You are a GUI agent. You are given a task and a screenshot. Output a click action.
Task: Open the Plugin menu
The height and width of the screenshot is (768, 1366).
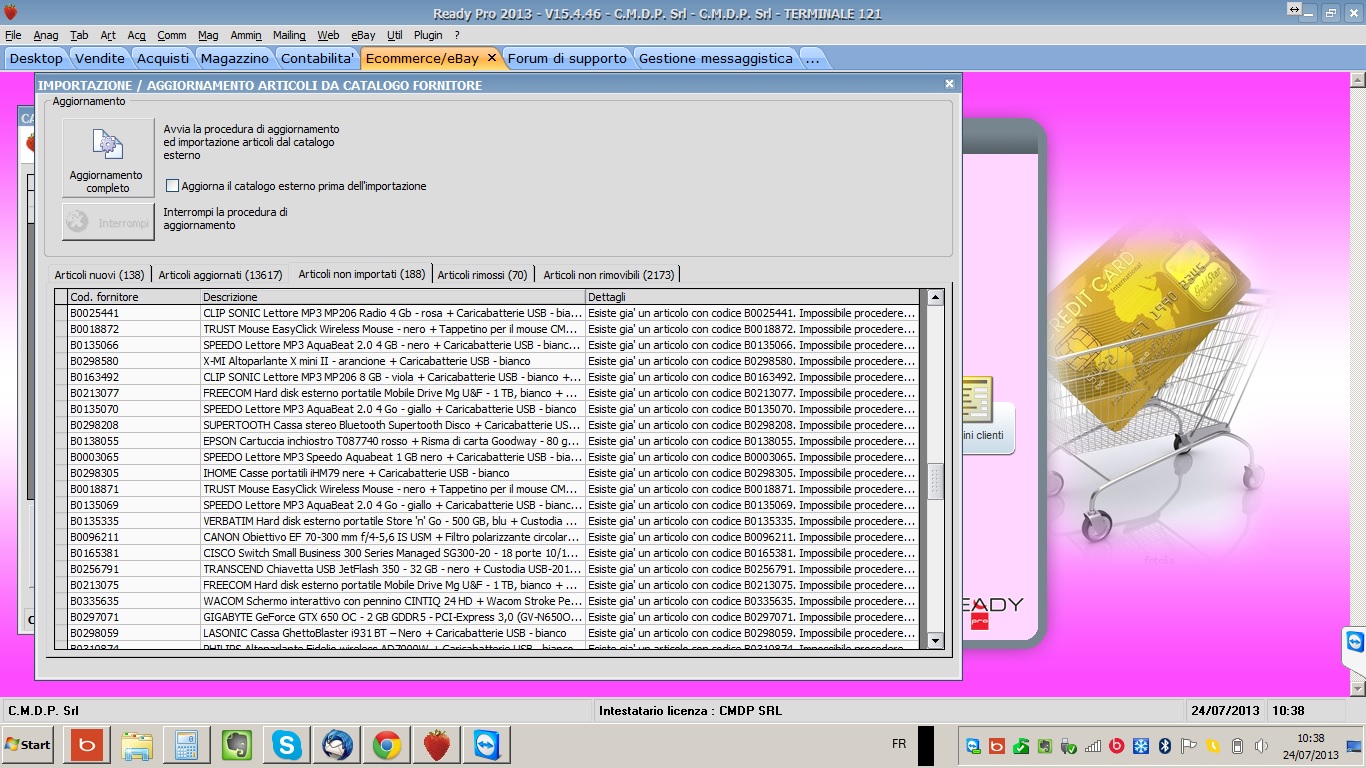(x=428, y=35)
